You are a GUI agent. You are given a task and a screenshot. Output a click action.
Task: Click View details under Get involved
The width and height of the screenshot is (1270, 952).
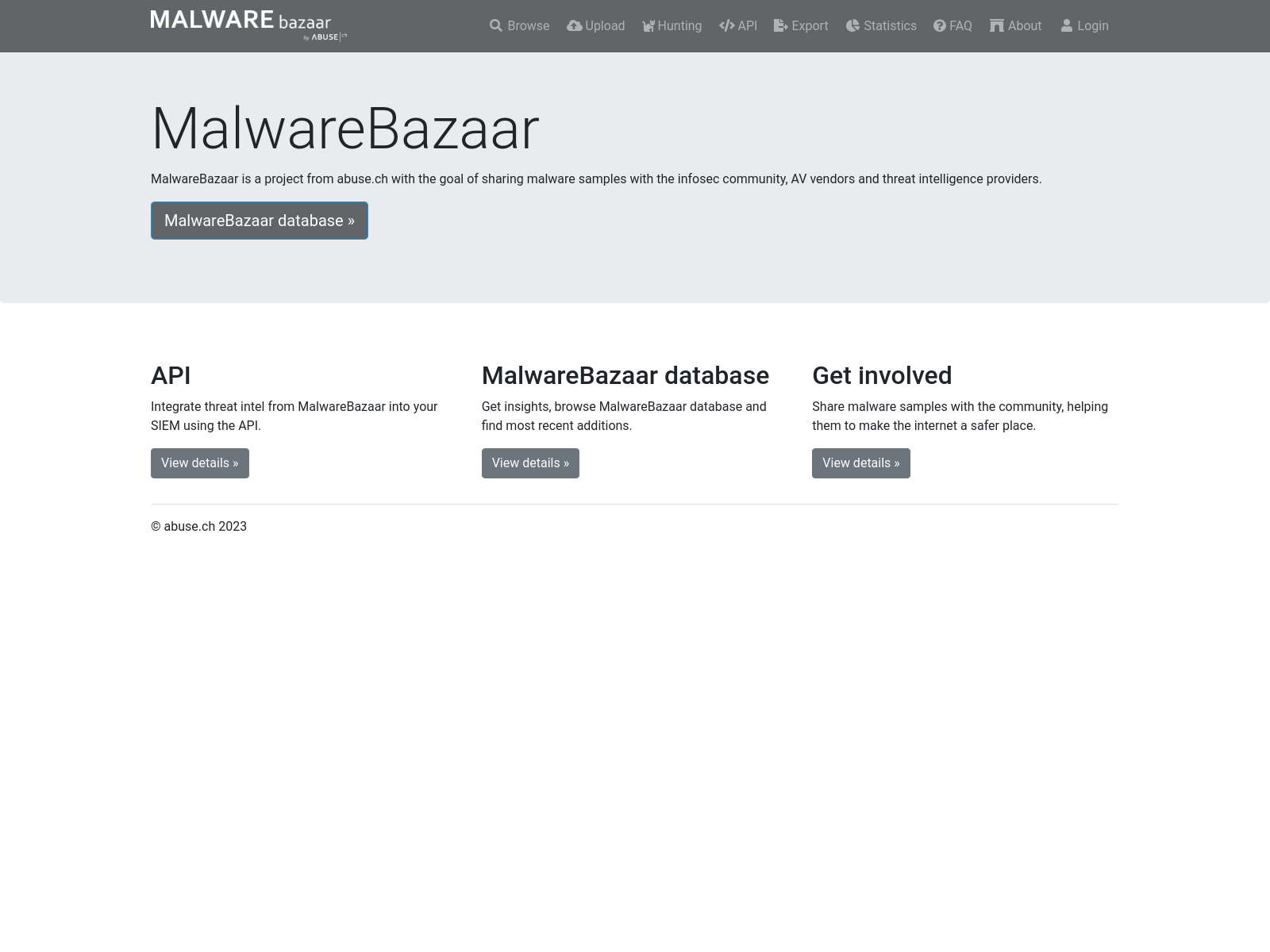[861, 463]
